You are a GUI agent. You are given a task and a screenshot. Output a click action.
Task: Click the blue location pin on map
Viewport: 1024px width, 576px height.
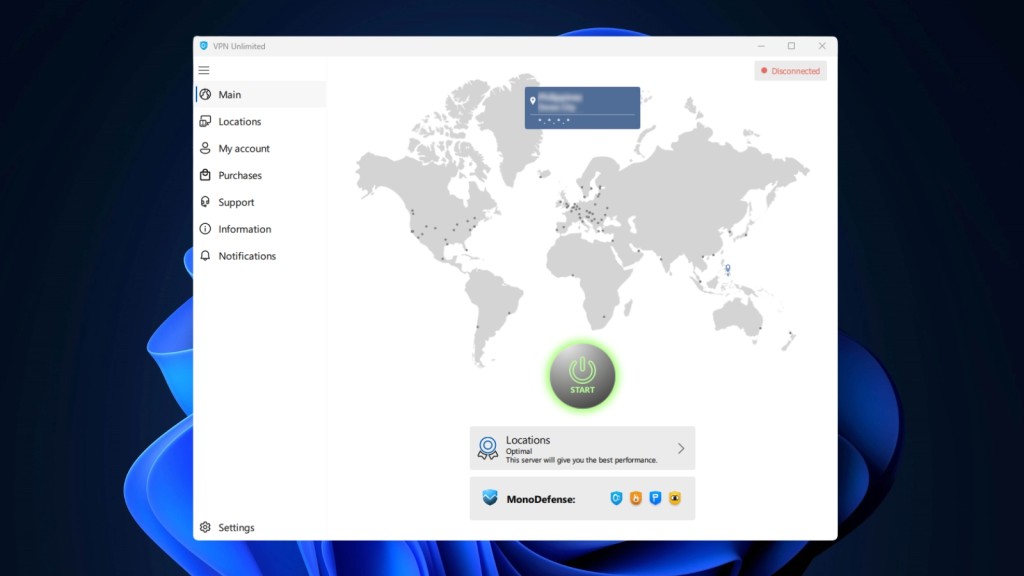[728, 268]
